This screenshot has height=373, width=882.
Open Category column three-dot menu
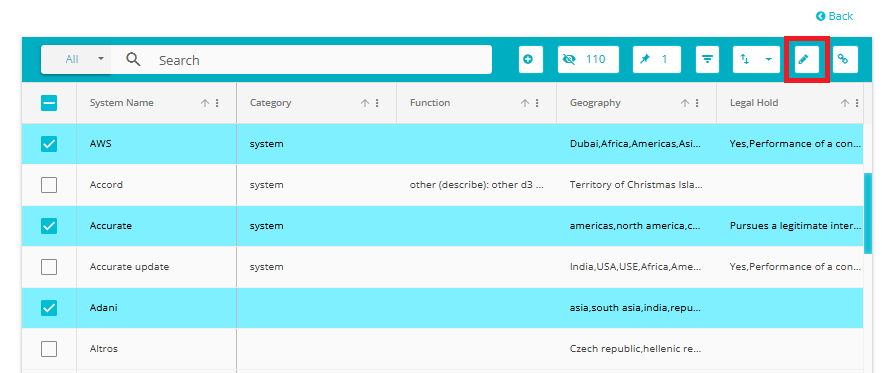377,103
